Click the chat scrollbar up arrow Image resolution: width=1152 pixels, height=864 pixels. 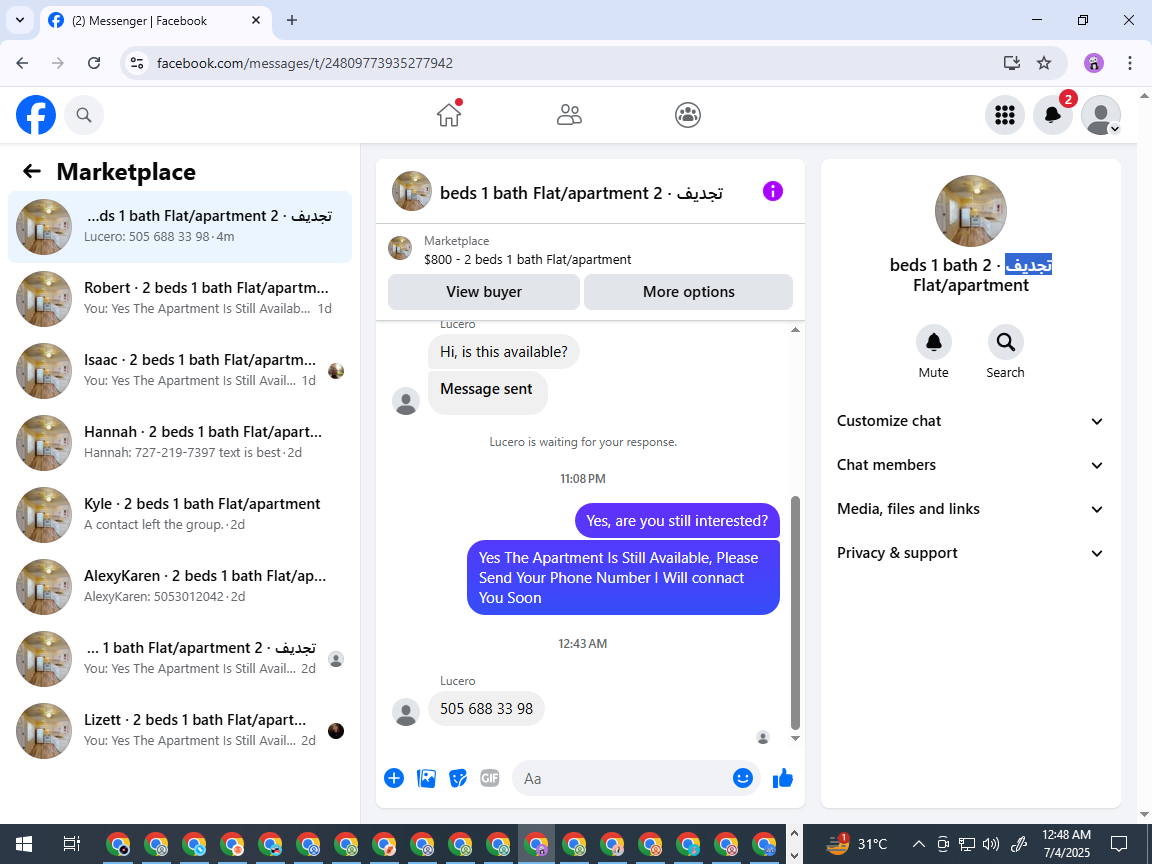coord(795,330)
